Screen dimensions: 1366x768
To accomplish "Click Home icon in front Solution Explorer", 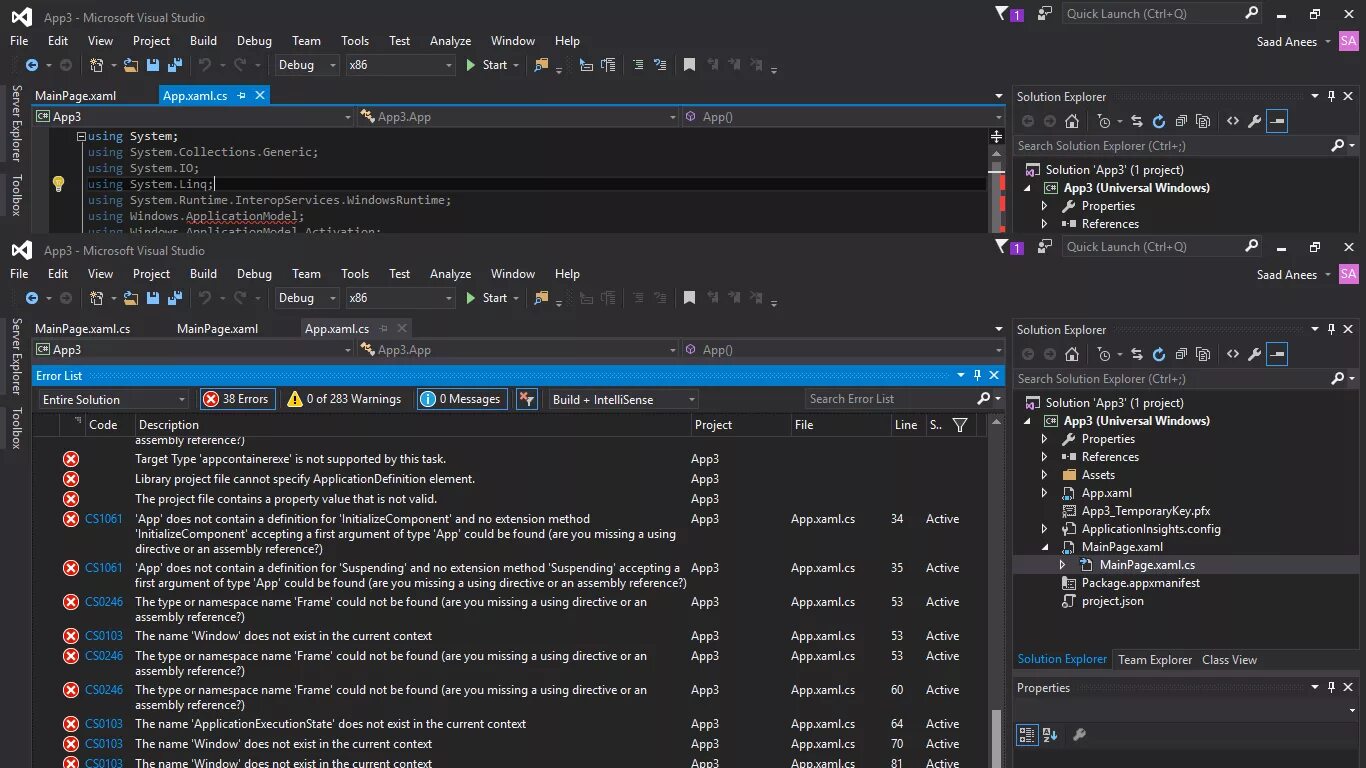I will click(x=1072, y=354).
